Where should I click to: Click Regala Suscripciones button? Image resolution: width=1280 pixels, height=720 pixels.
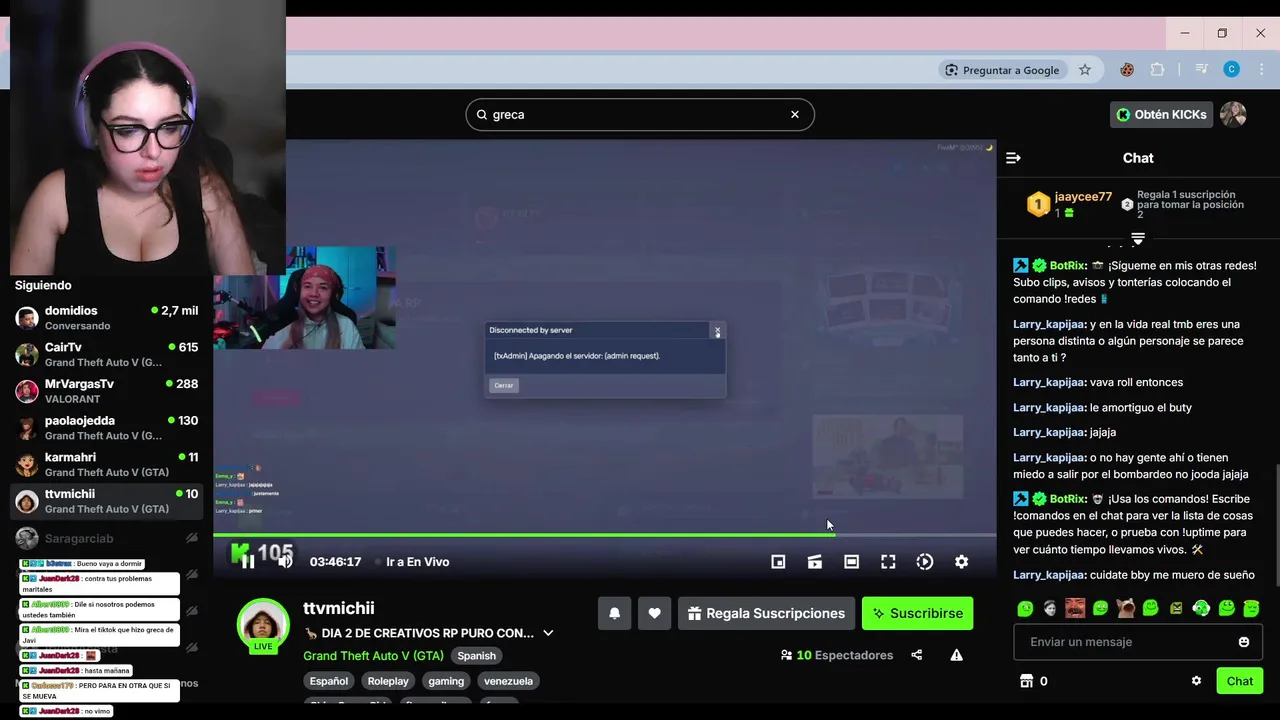click(x=766, y=613)
